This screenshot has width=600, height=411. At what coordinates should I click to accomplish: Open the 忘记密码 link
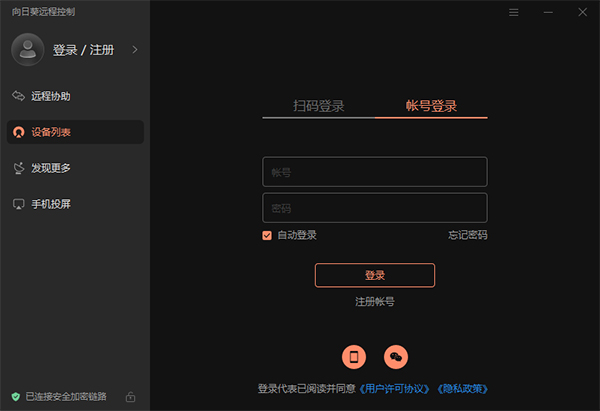pos(468,235)
